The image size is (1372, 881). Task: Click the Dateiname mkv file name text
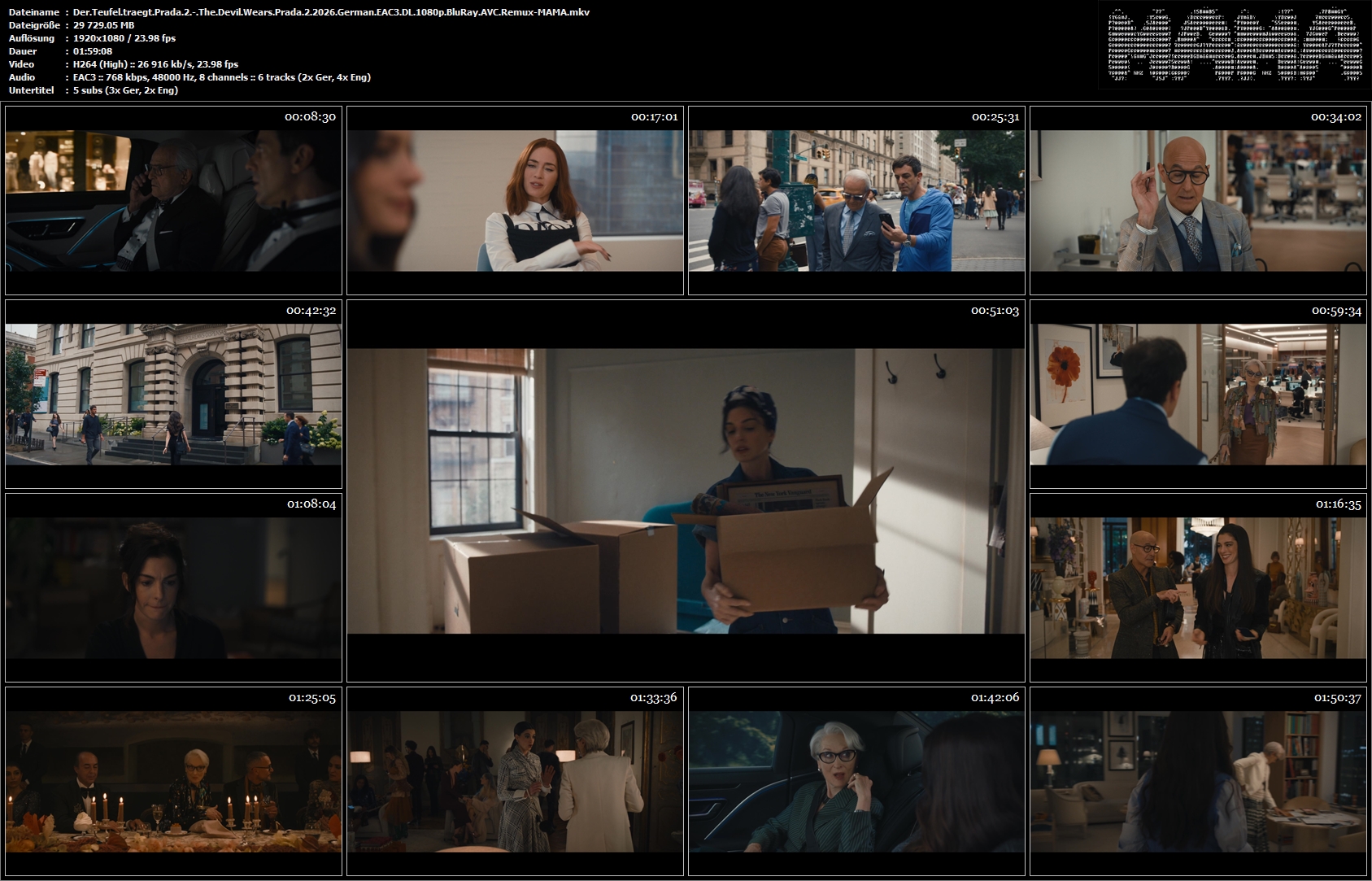point(331,12)
